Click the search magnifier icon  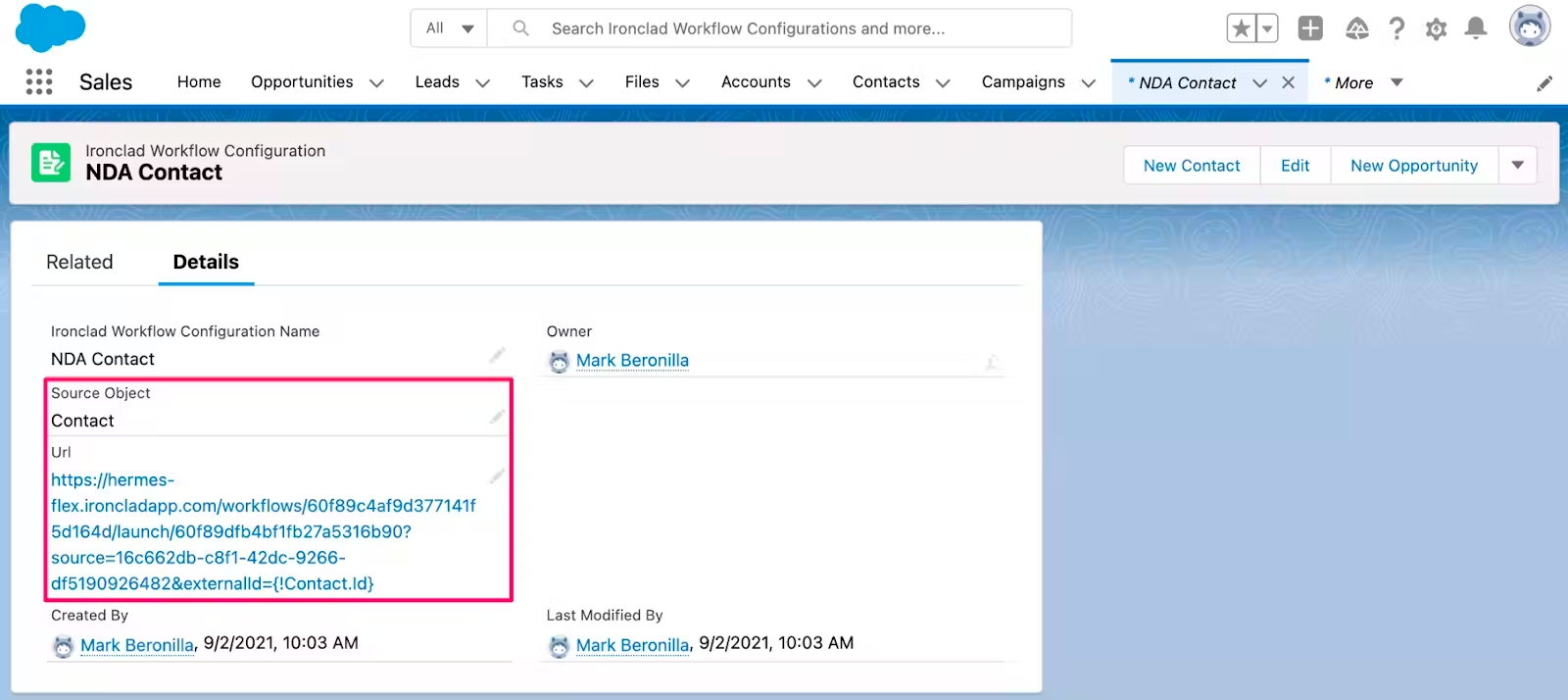coord(521,28)
